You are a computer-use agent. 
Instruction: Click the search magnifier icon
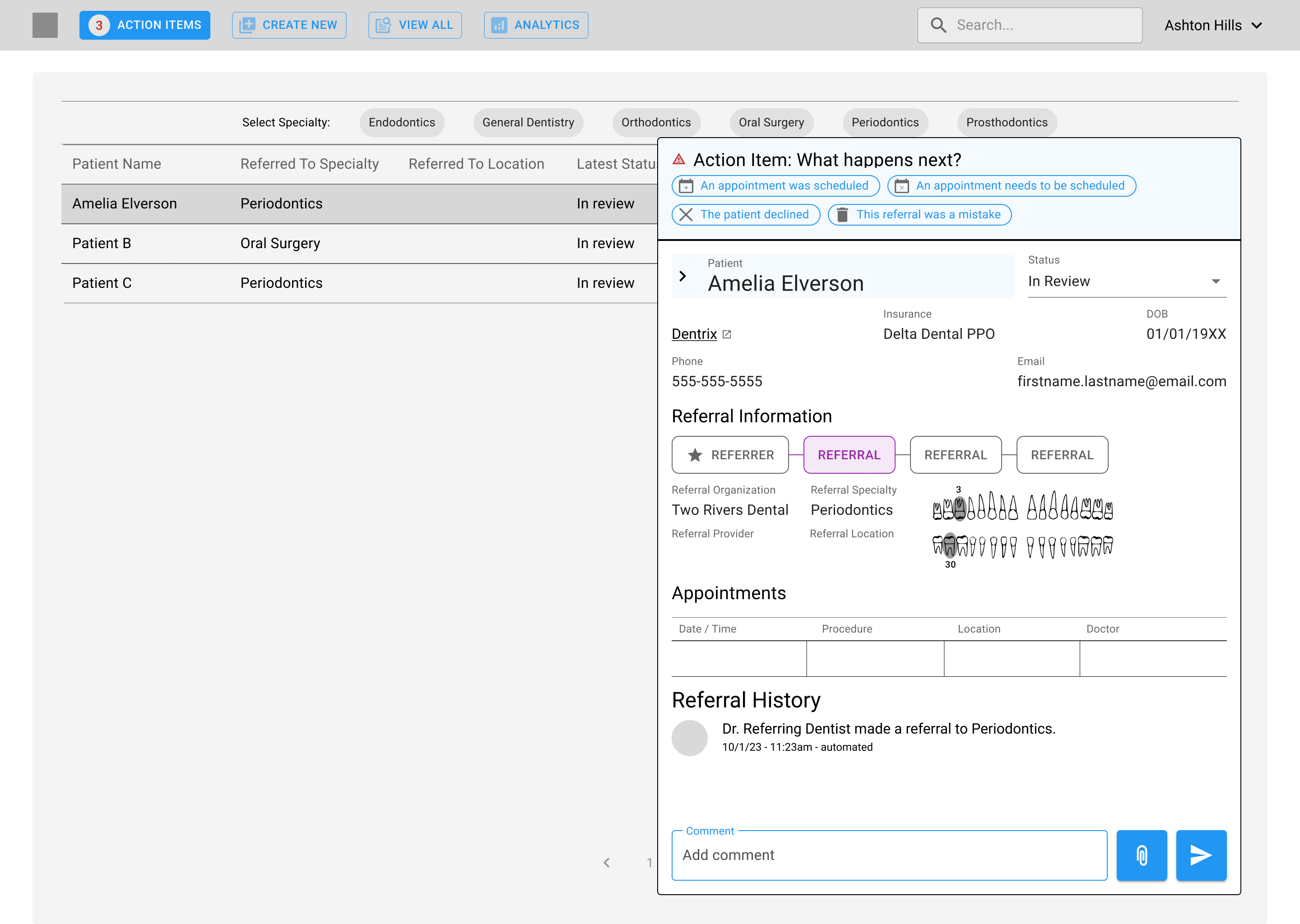(938, 25)
